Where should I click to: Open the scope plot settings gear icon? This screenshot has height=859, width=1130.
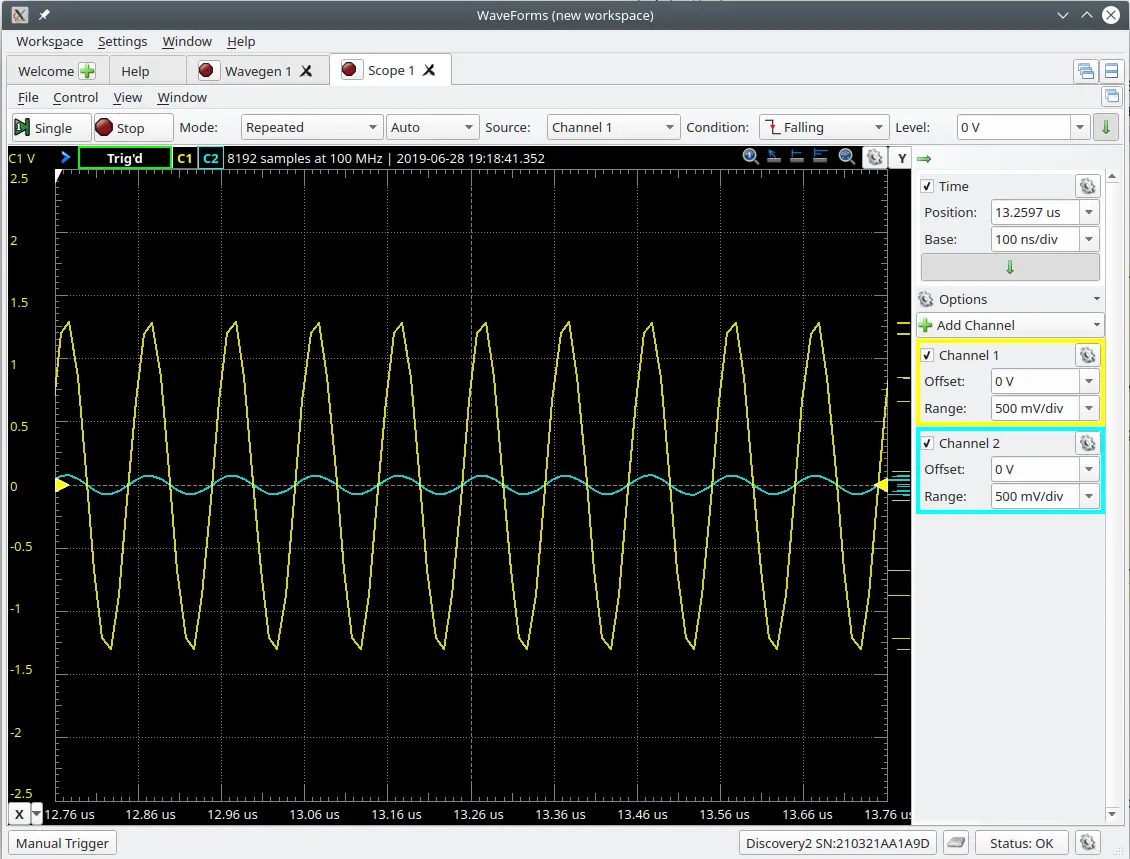coord(874,157)
